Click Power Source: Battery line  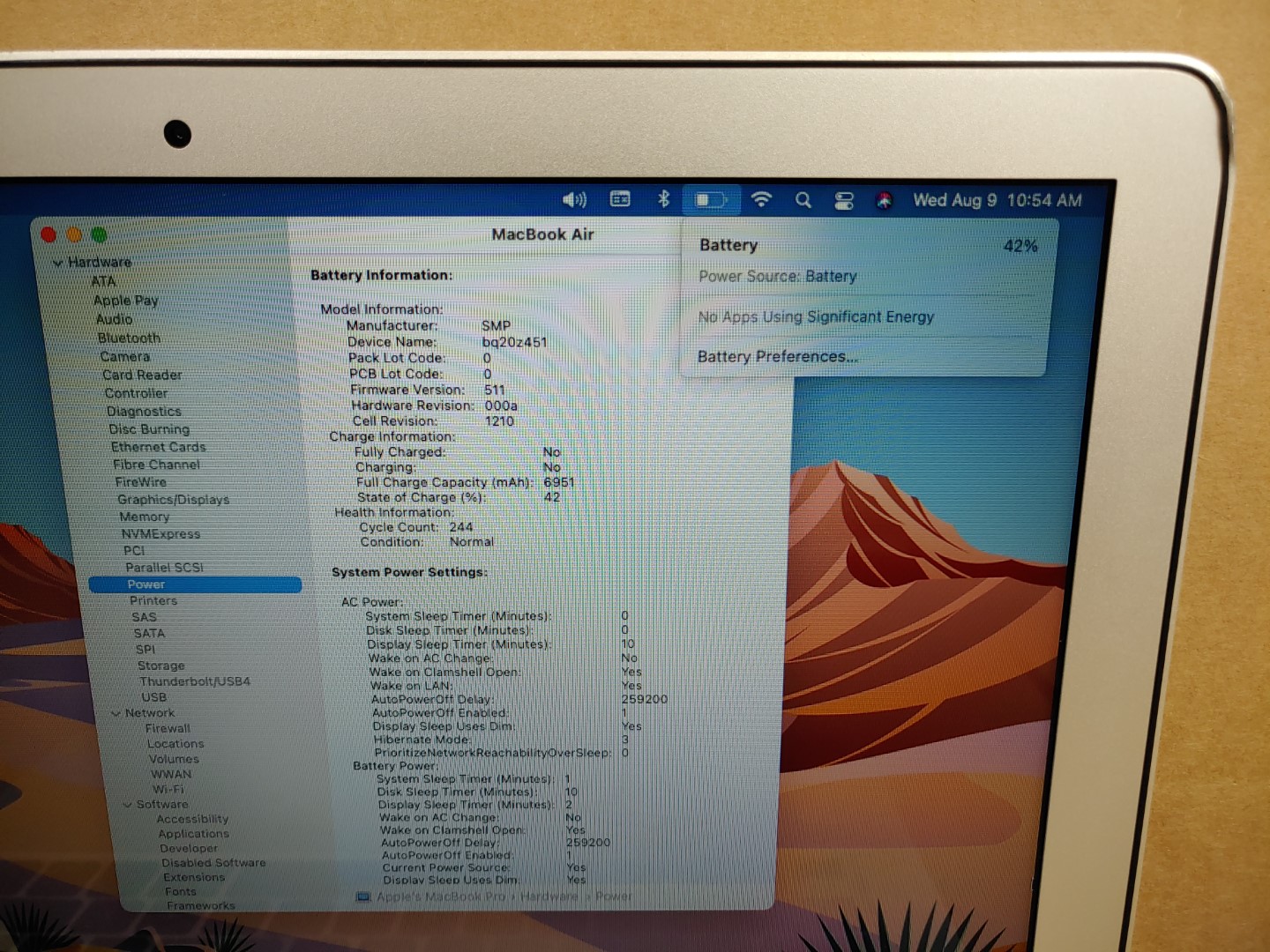point(778,276)
